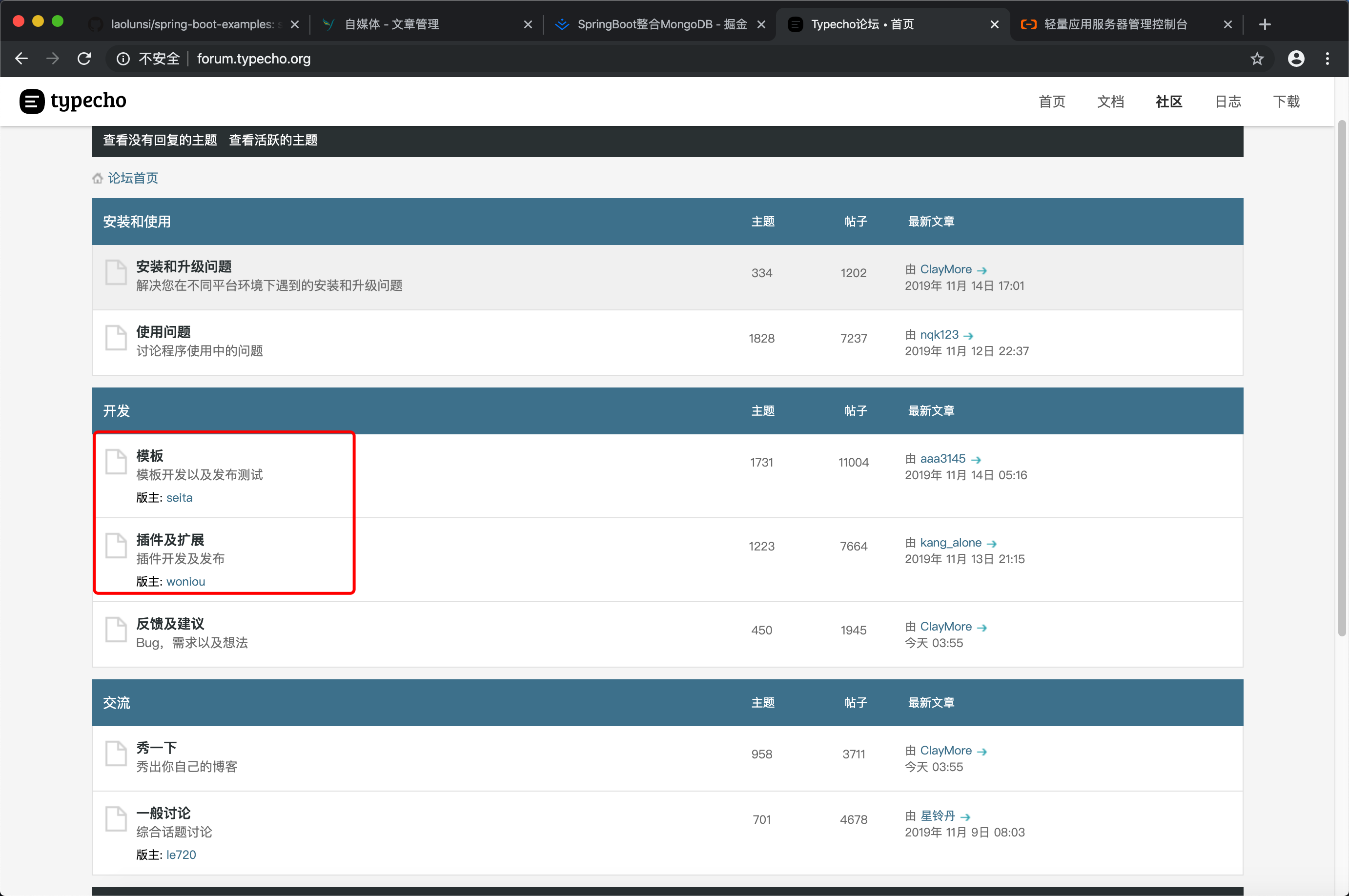
Task: Open the 下载 navigation item
Action: point(1286,101)
